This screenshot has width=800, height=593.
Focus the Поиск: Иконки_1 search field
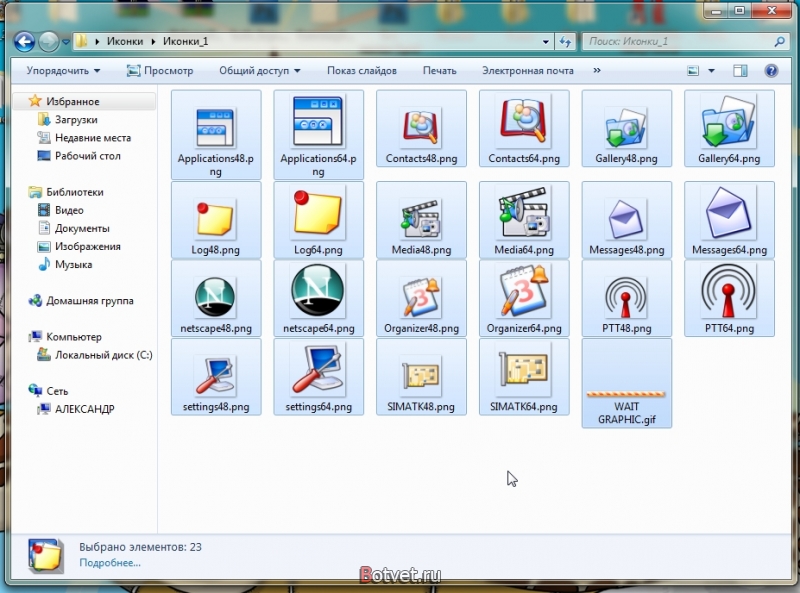tap(679, 41)
